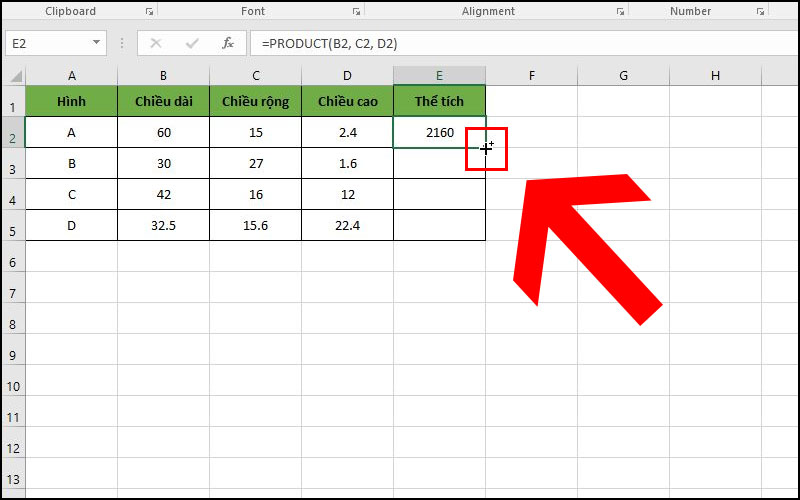Image resolution: width=800 pixels, height=500 pixels.
Task: Click the 'Thể tích' header cell
Action: tap(439, 101)
